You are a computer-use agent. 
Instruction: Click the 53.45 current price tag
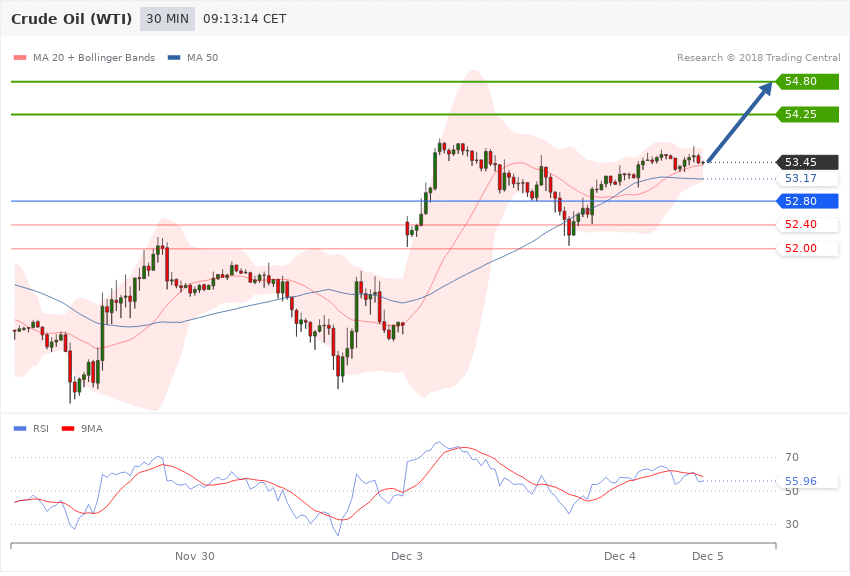(x=807, y=162)
